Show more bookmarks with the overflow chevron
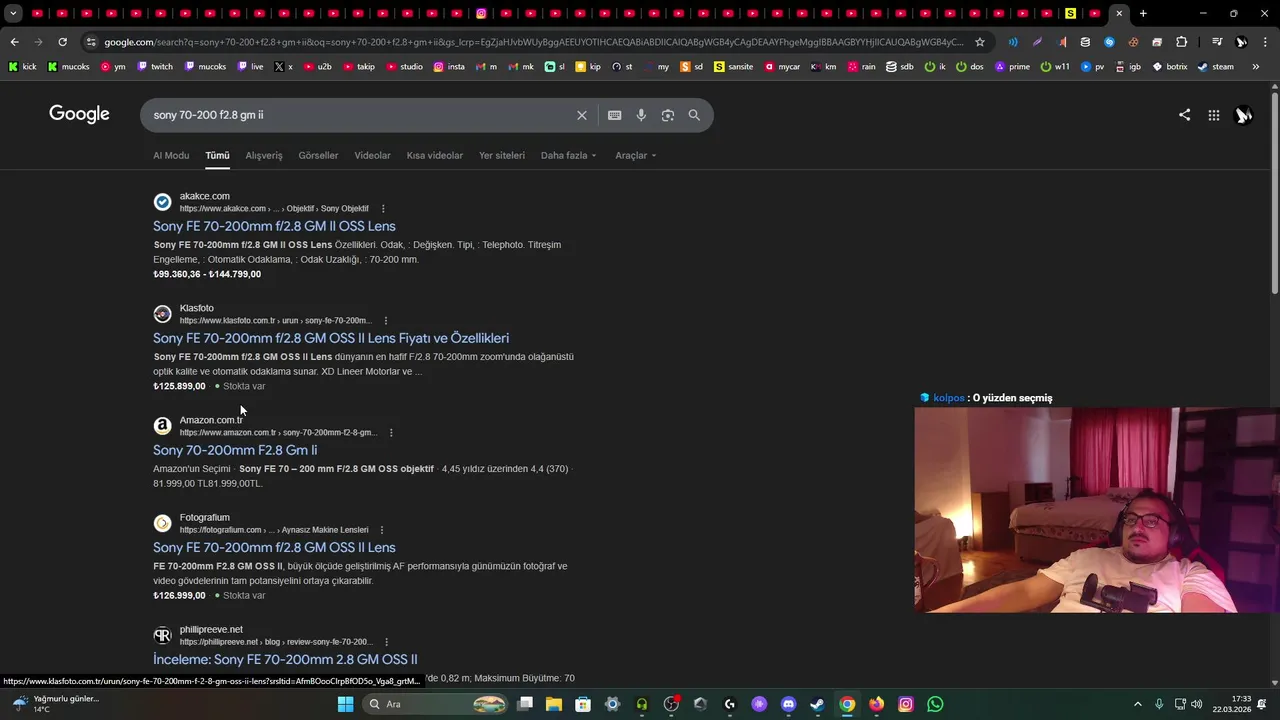 point(1256,67)
